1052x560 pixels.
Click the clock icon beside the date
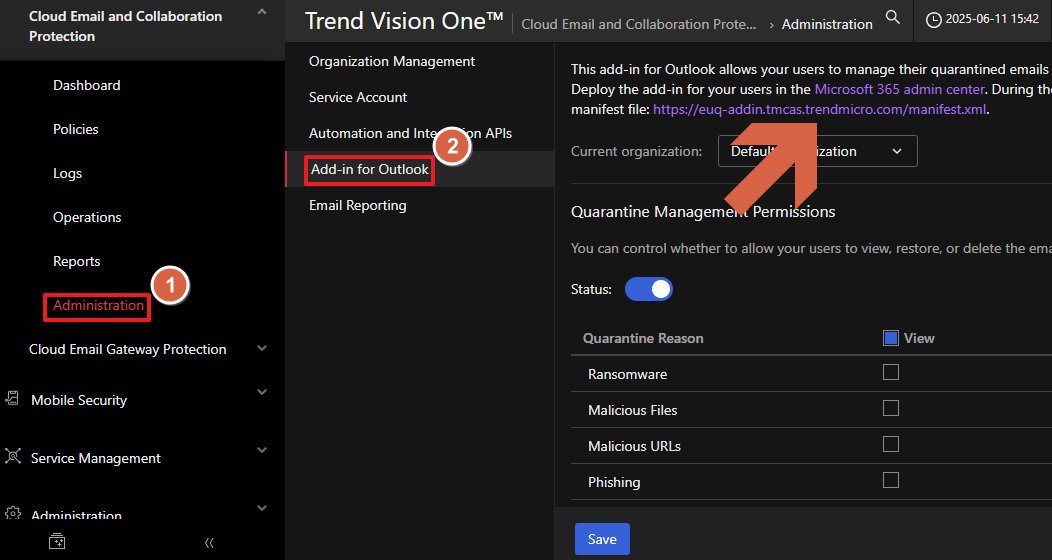pyautogui.click(x=934, y=19)
